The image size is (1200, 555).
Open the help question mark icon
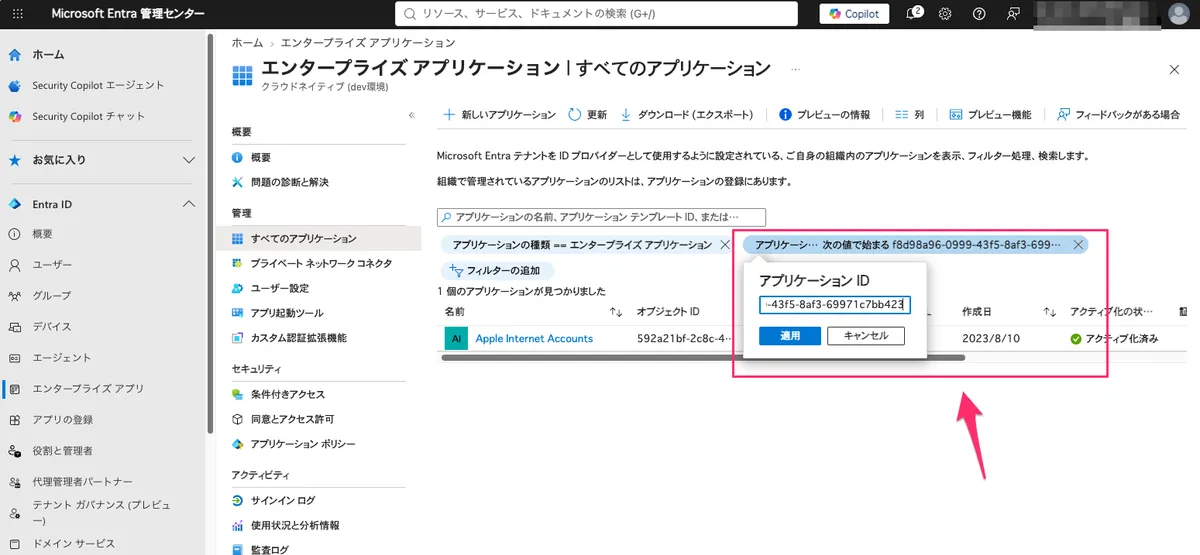click(x=979, y=14)
